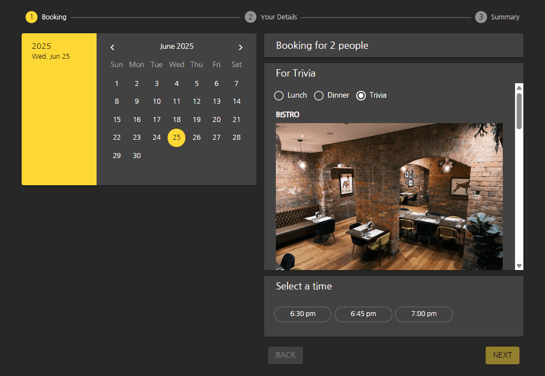Select June 24 on the calendar

(157, 138)
